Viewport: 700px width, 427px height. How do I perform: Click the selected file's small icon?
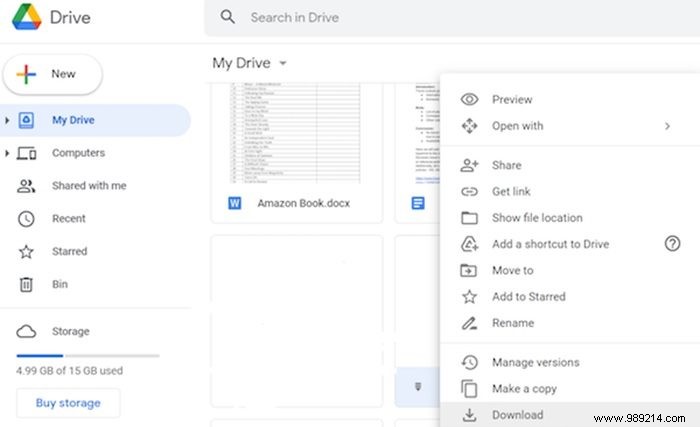coord(418,387)
